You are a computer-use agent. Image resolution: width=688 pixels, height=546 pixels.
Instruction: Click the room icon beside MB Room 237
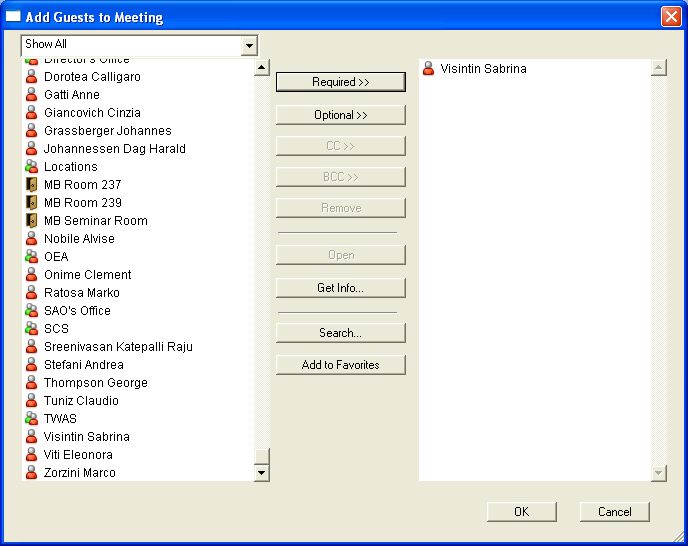31,185
